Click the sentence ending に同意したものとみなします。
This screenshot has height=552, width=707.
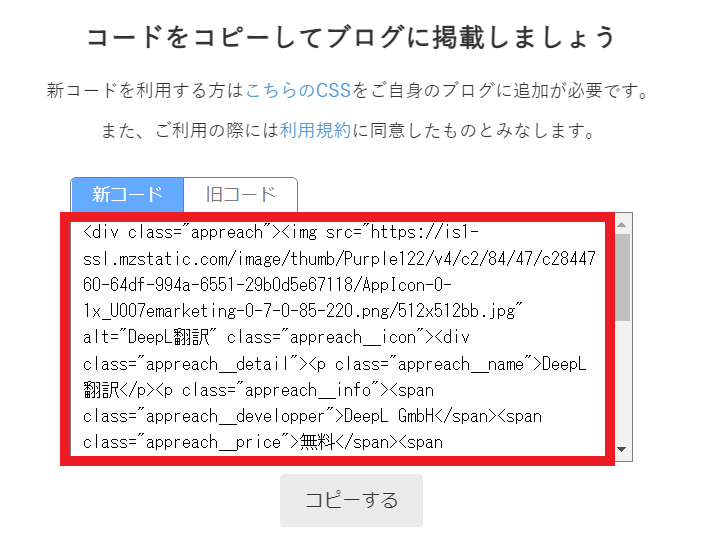[474, 131]
